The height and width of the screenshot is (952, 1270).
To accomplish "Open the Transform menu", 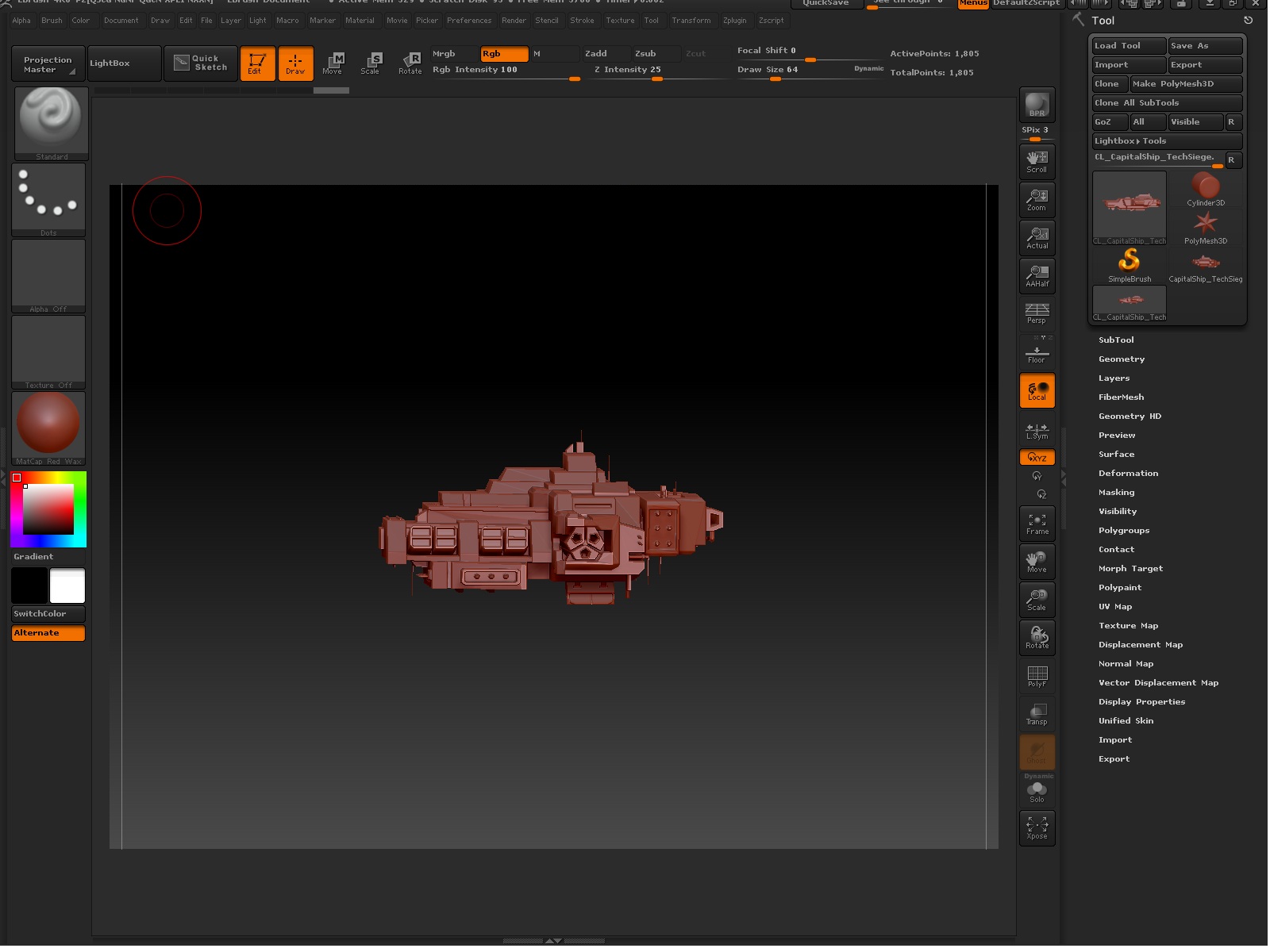I will (x=691, y=21).
